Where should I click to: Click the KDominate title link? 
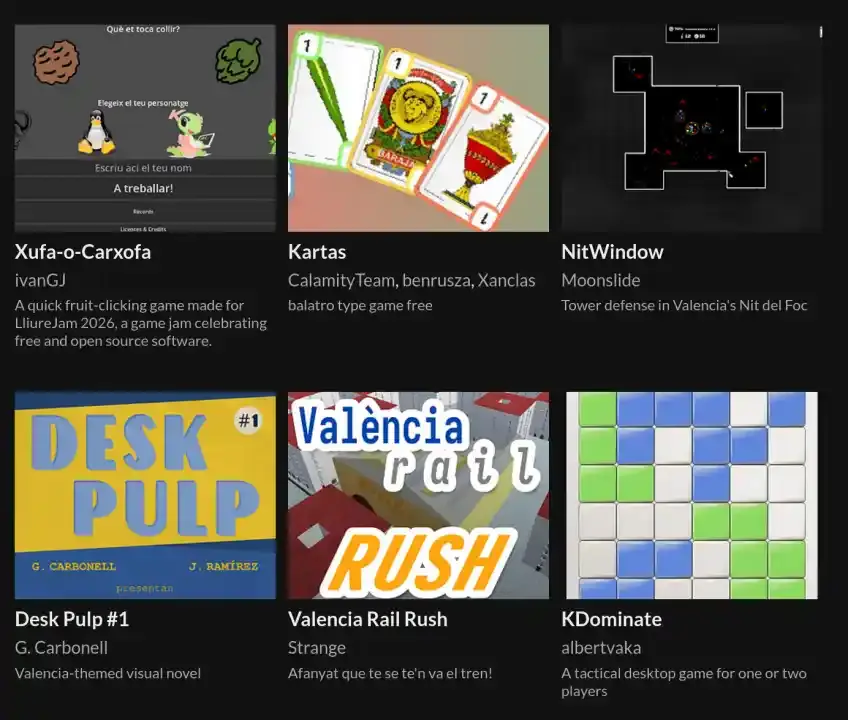[x=612, y=619]
